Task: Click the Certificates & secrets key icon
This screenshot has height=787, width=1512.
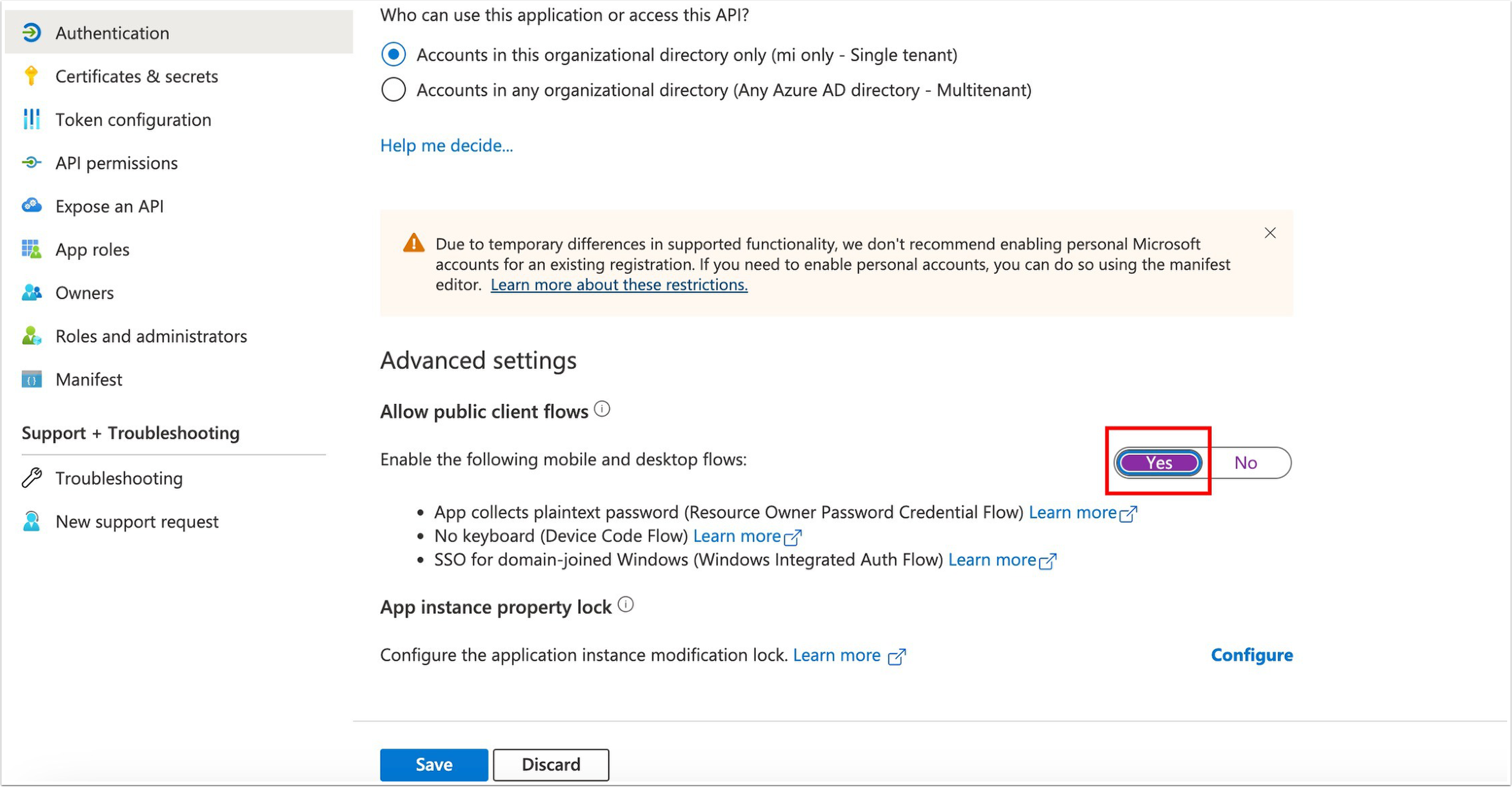Action: tap(31, 76)
